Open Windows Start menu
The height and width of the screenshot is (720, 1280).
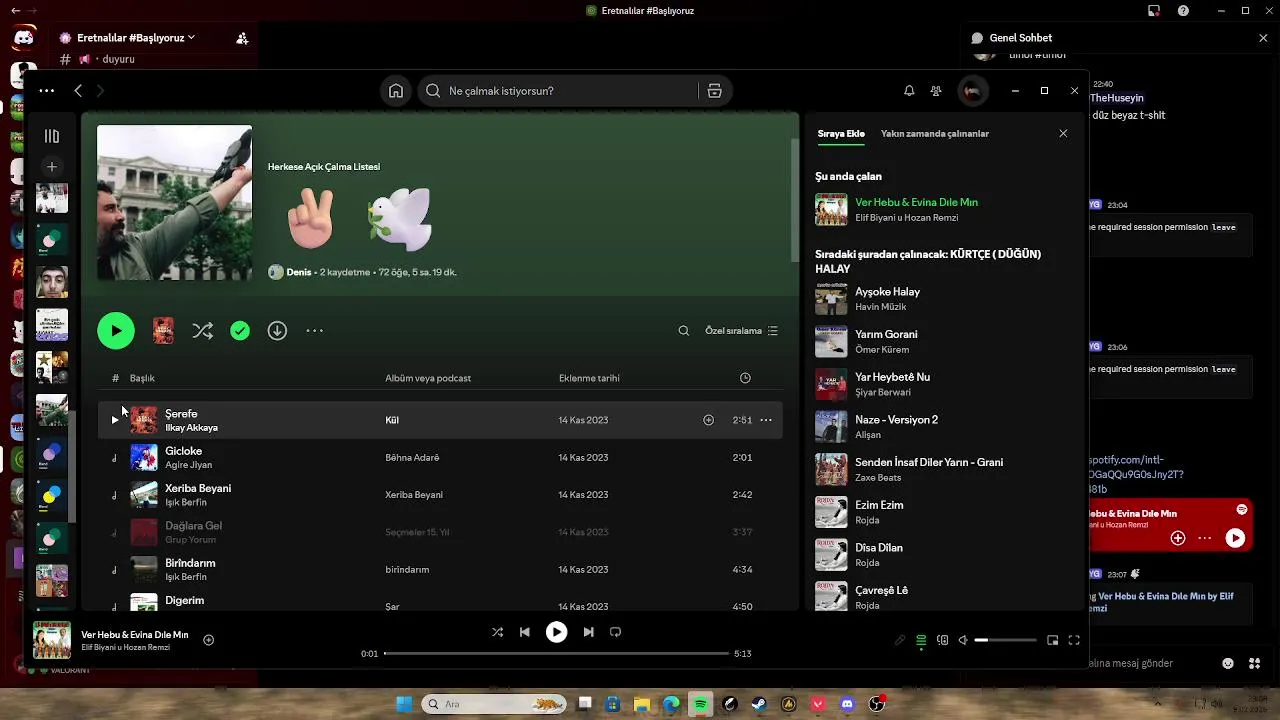pyautogui.click(x=404, y=704)
